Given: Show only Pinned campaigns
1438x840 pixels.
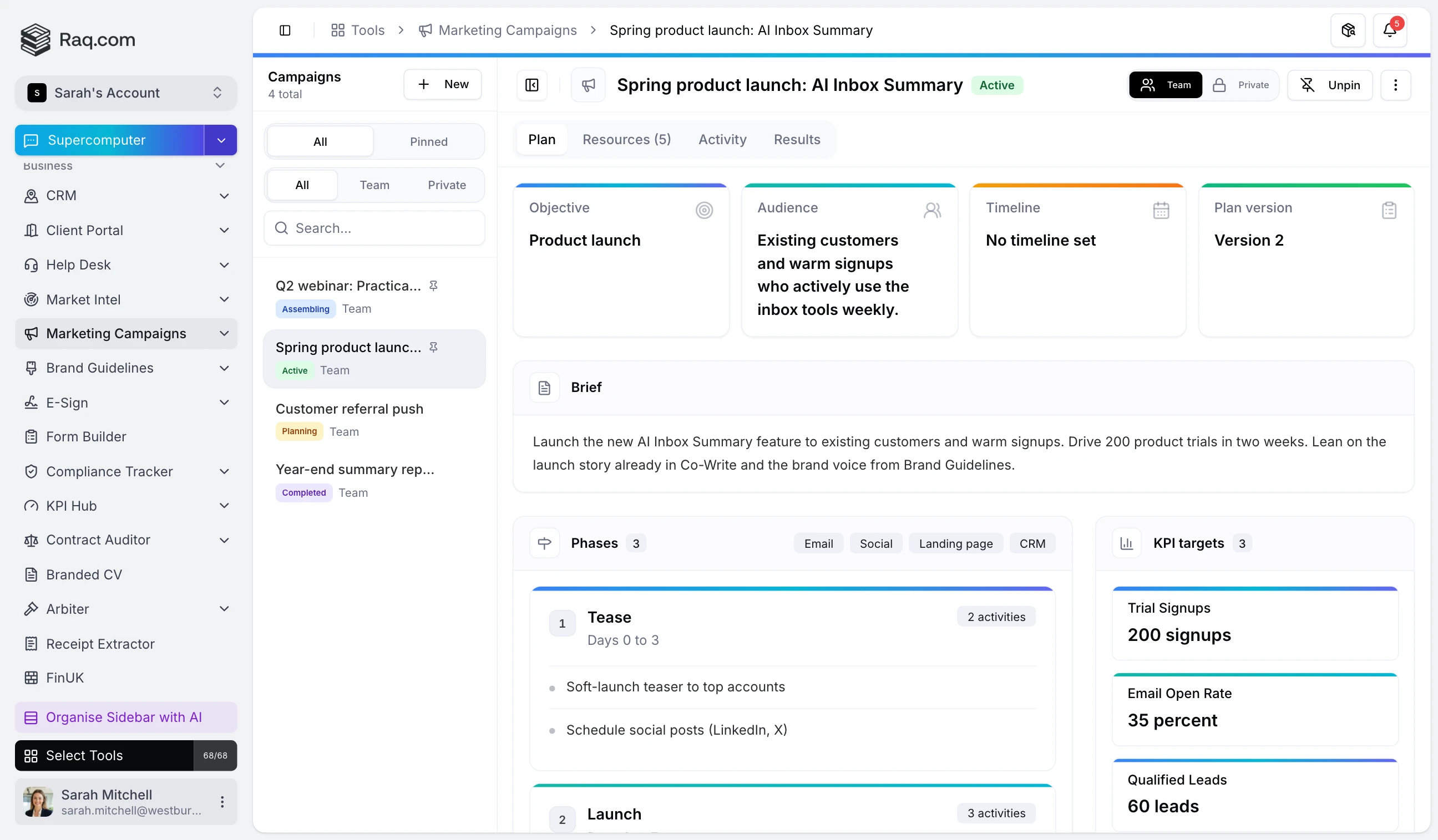Looking at the screenshot, I should pos(428,141).
